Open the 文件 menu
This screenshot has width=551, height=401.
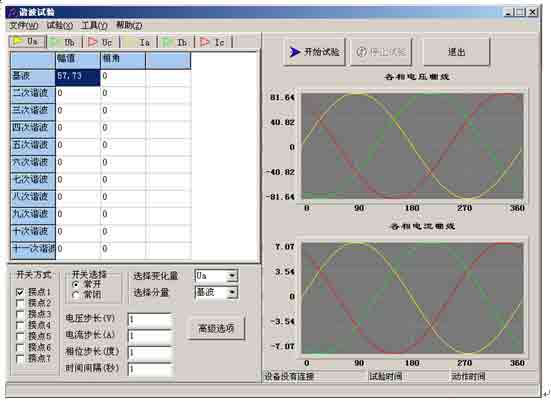coord(24,25)
